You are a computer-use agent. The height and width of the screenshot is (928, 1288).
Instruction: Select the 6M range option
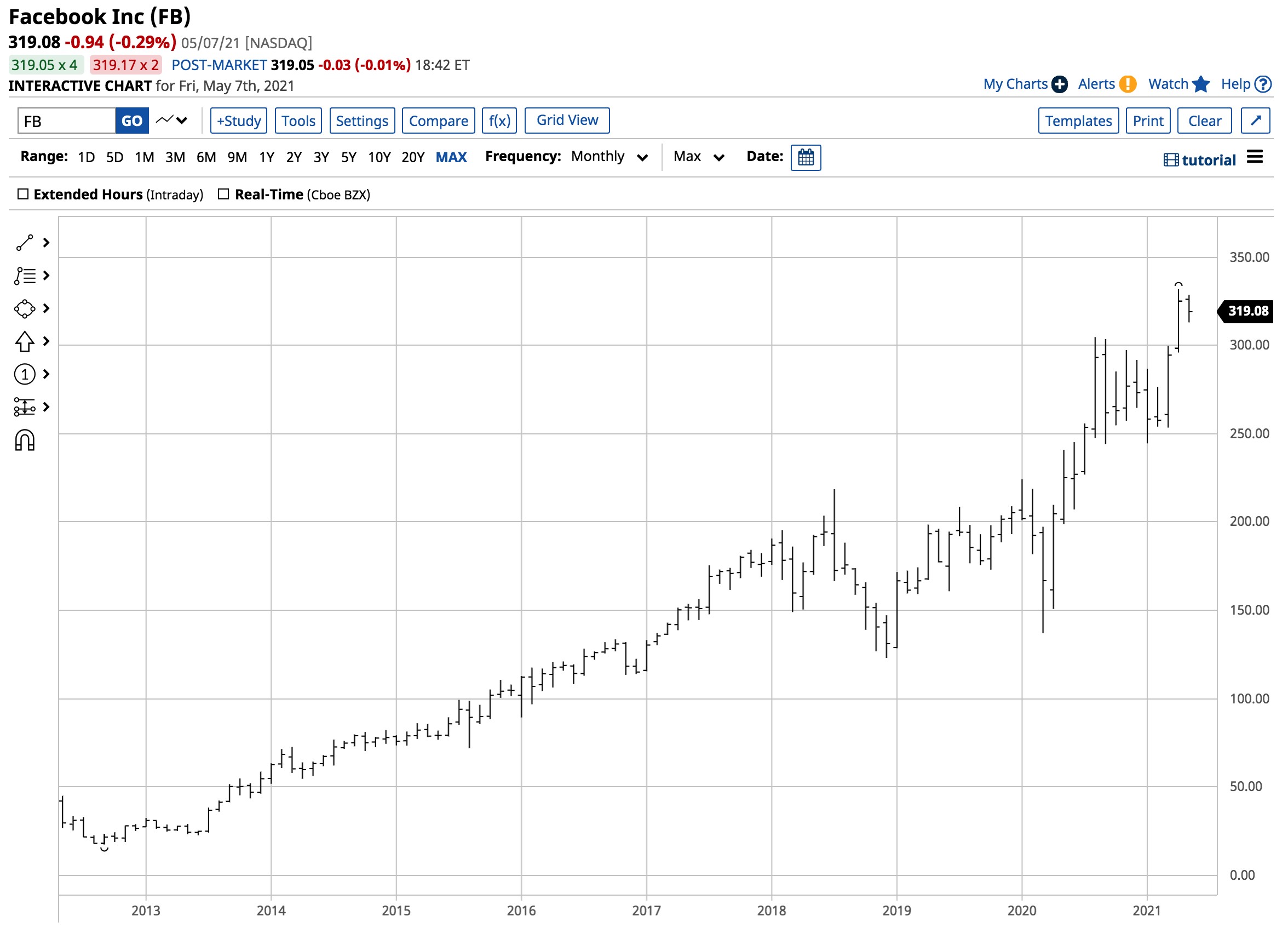coord(206,158)
